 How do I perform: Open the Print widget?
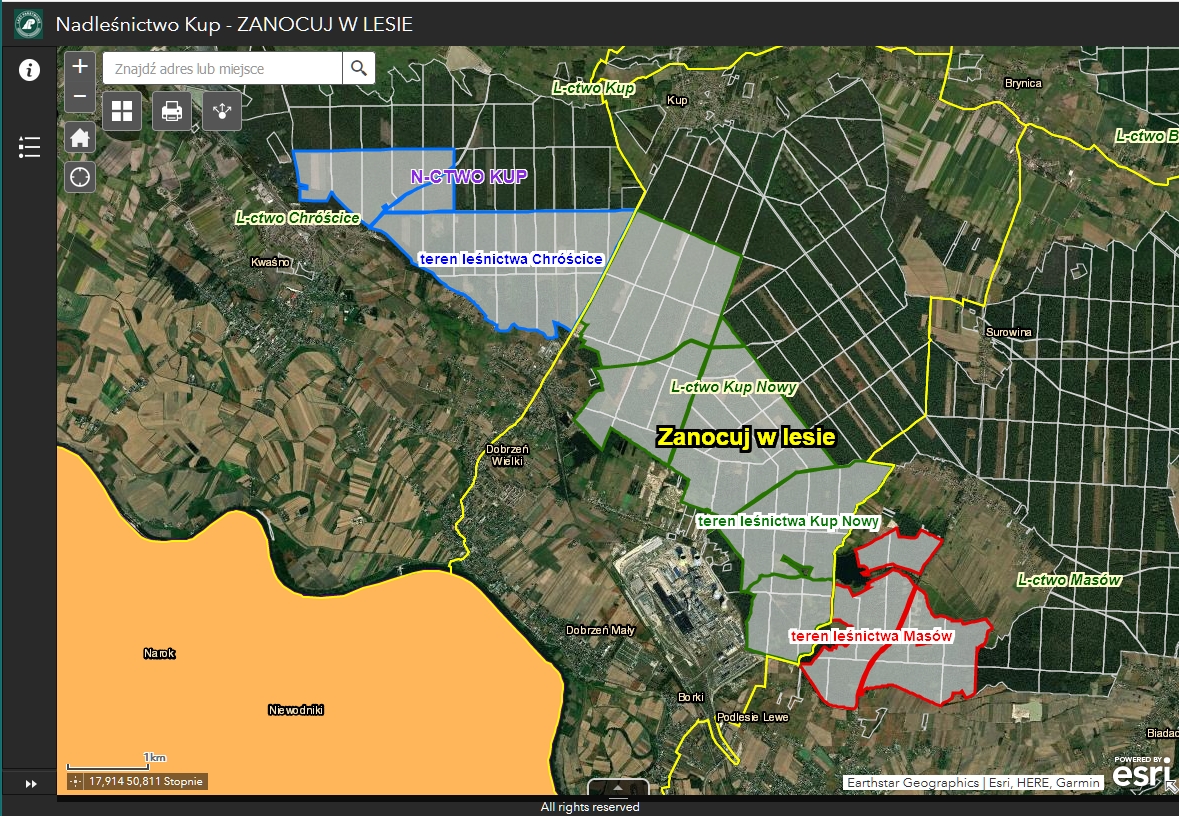tap(172, 111)
